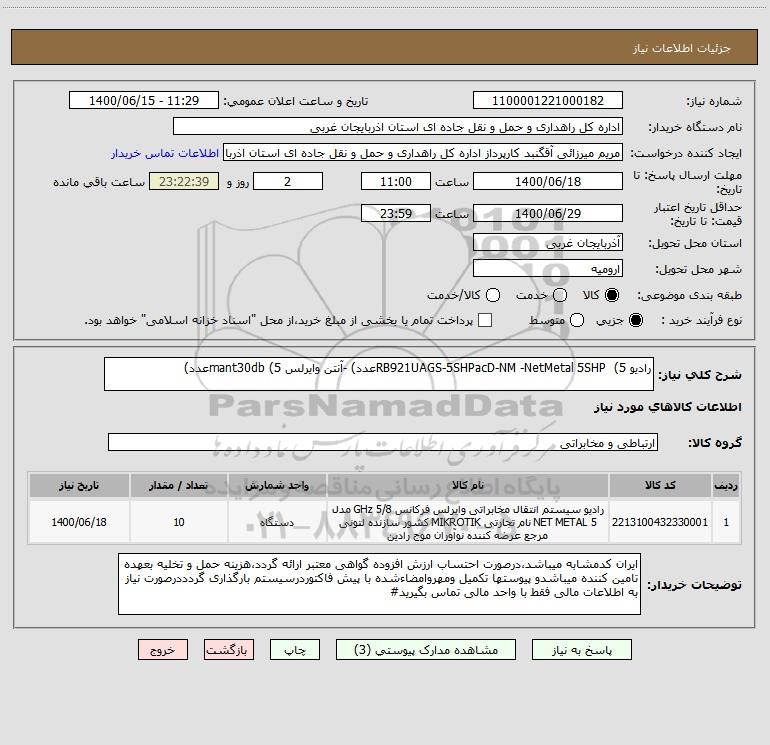Image resolution: width=770 pixels, height=745 pixels.
Task: Click the توضیحات خریدار notes text area
Action: tap(379, 583)
